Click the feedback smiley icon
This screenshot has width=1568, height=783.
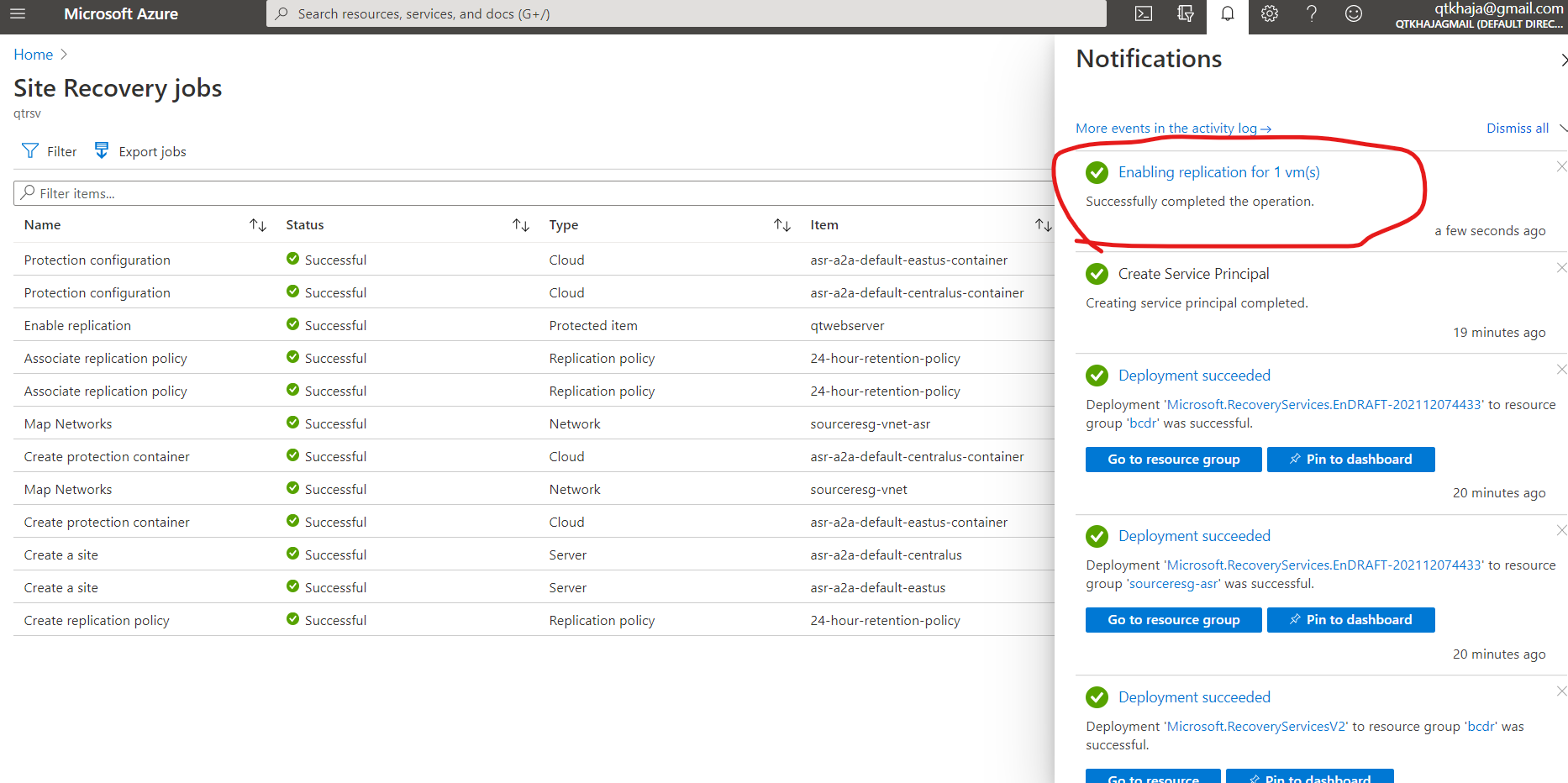pos(1354,13)
